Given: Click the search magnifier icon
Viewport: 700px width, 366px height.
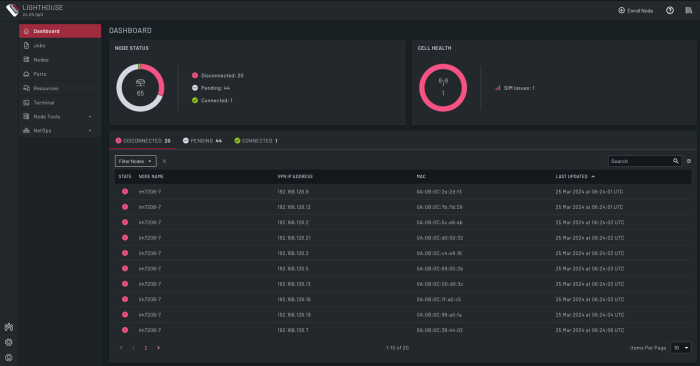Looking at the screenshot, I should coord(675,161).
